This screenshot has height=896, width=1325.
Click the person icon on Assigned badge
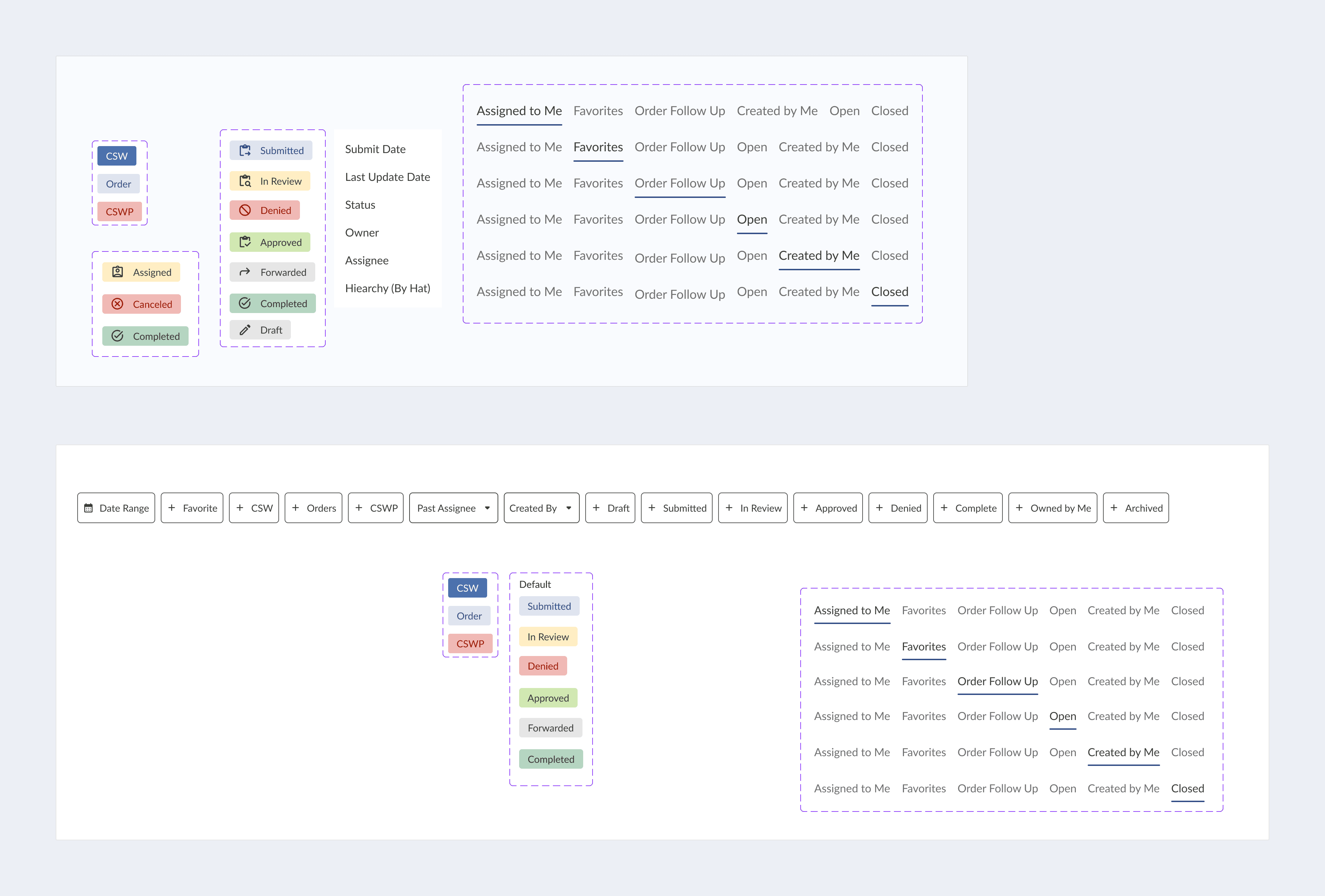118,272
